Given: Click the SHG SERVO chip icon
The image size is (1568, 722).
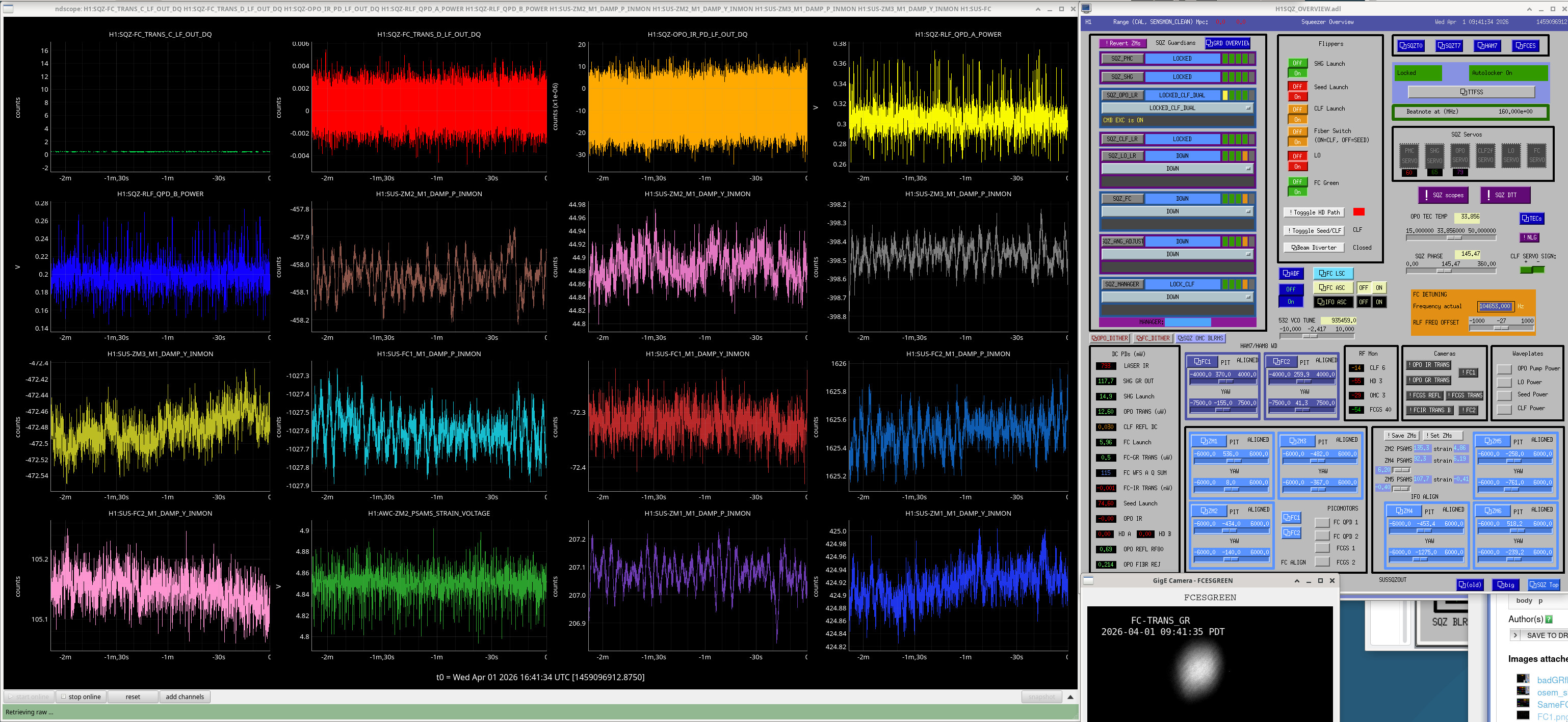Looking at the screenshot, I should click(1434, 156).
